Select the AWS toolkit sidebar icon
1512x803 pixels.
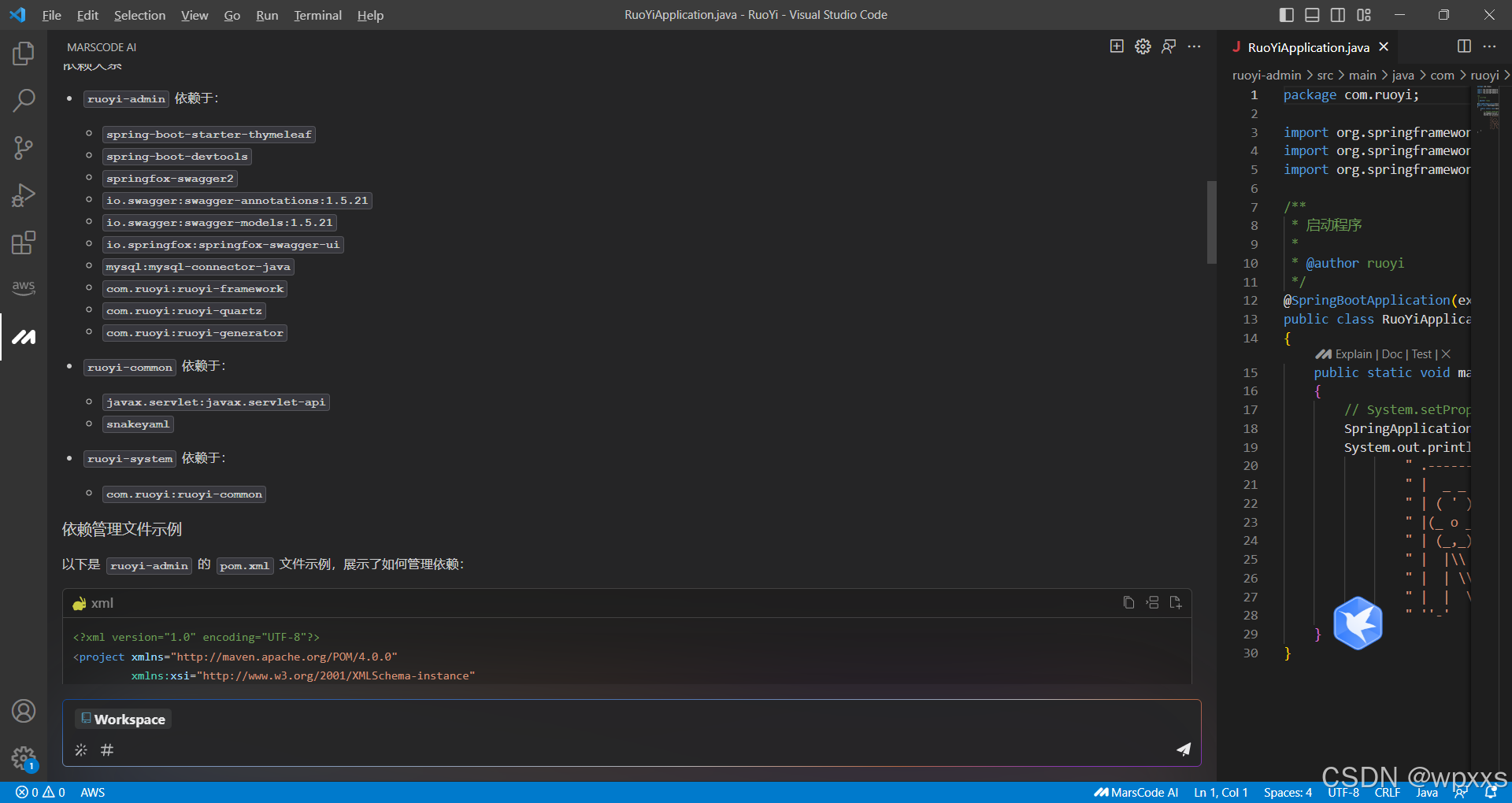24,287
